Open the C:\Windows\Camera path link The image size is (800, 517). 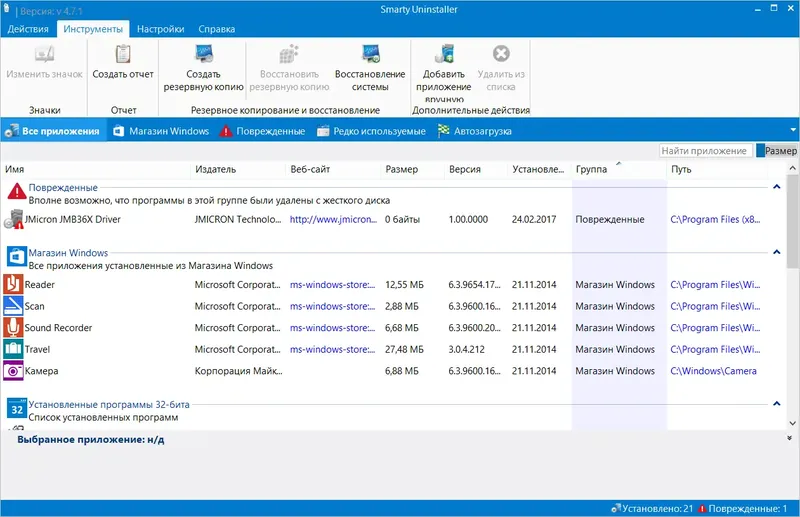[x=712, y=371]
